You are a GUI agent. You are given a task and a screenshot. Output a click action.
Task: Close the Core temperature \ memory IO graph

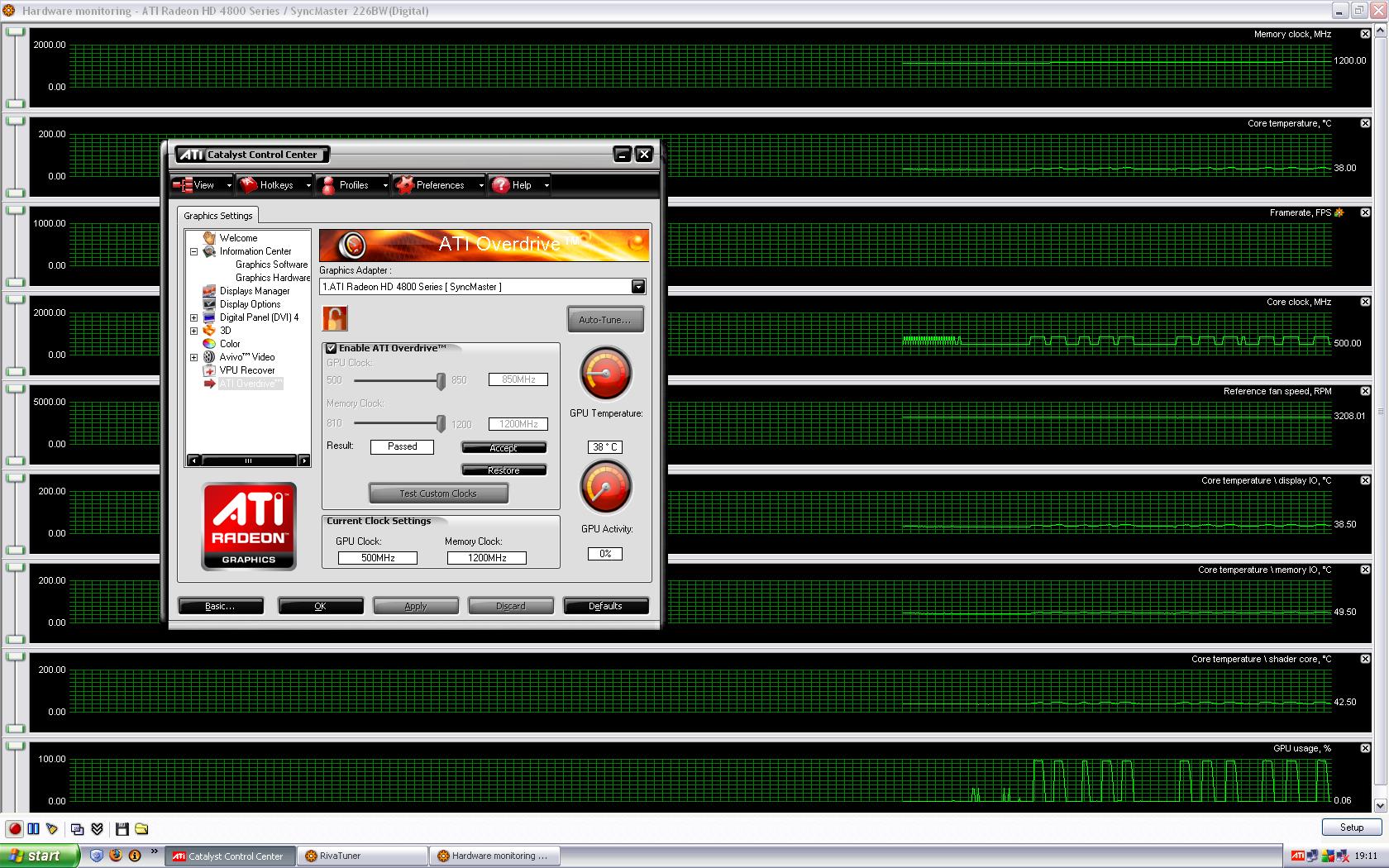pyautogui.click(x=1365, y=570)
